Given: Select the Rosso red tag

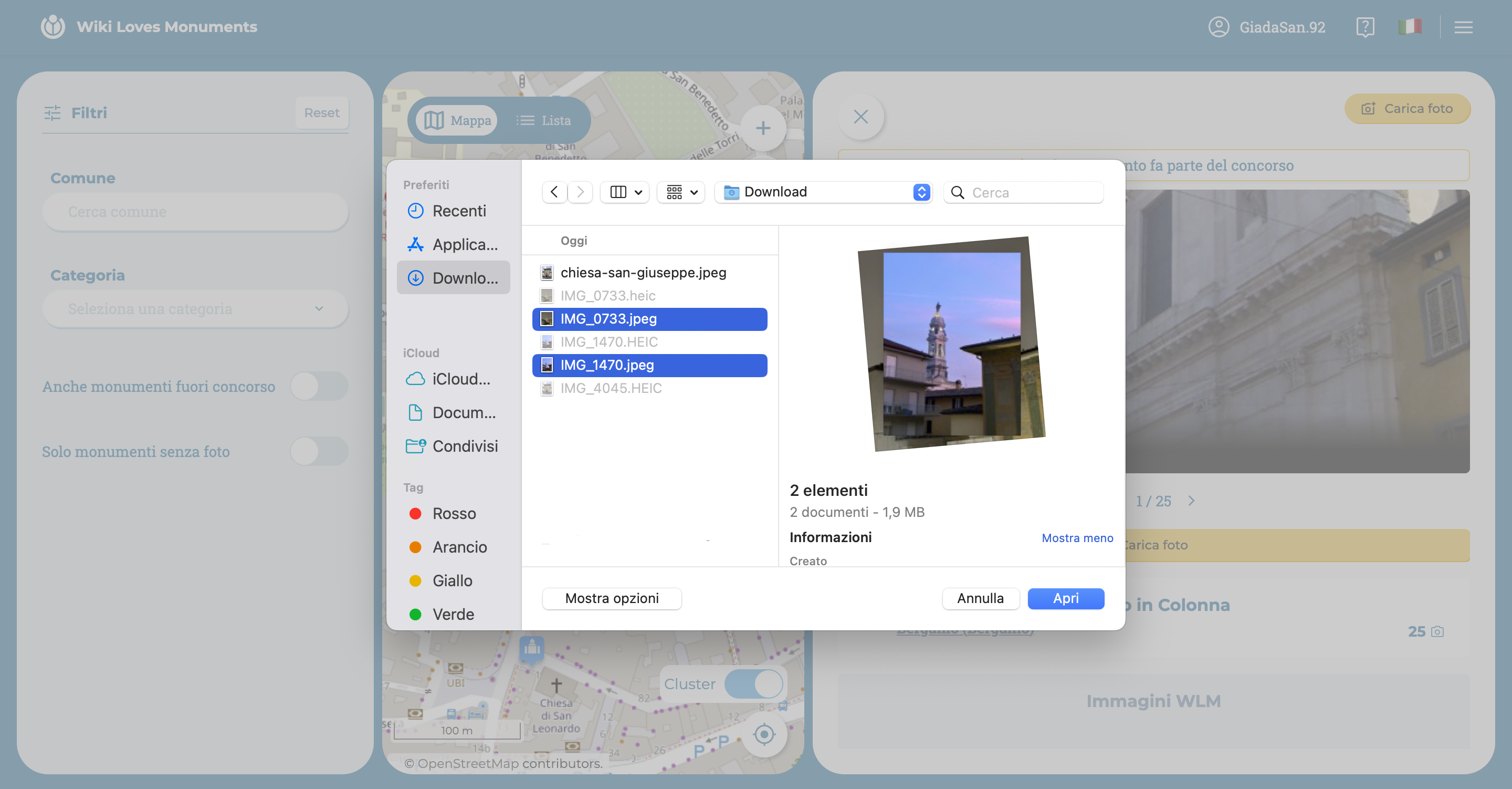Looking at the screenshot, I should coord(454,513).
